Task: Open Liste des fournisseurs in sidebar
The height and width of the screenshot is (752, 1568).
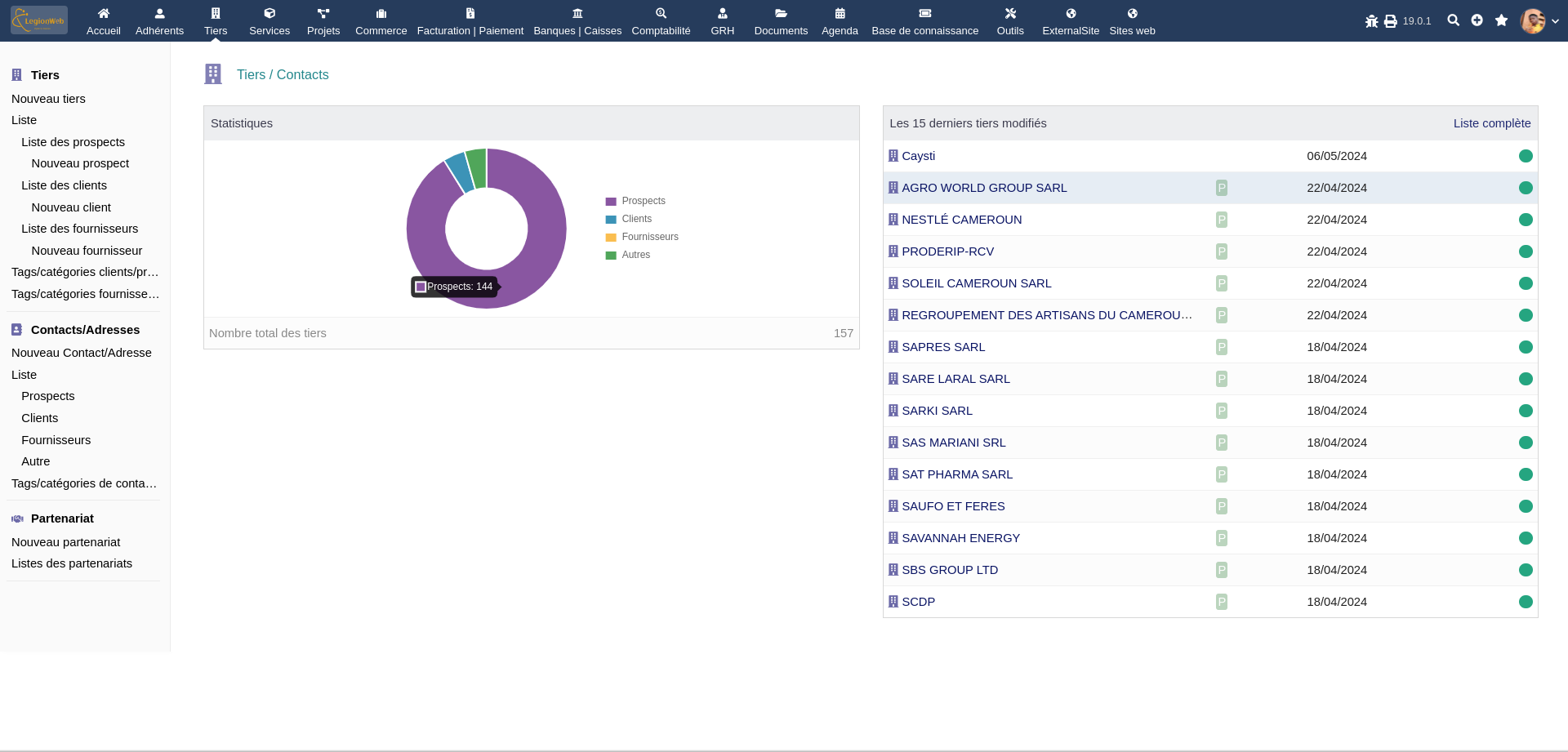Action: [x=79, y=229]
